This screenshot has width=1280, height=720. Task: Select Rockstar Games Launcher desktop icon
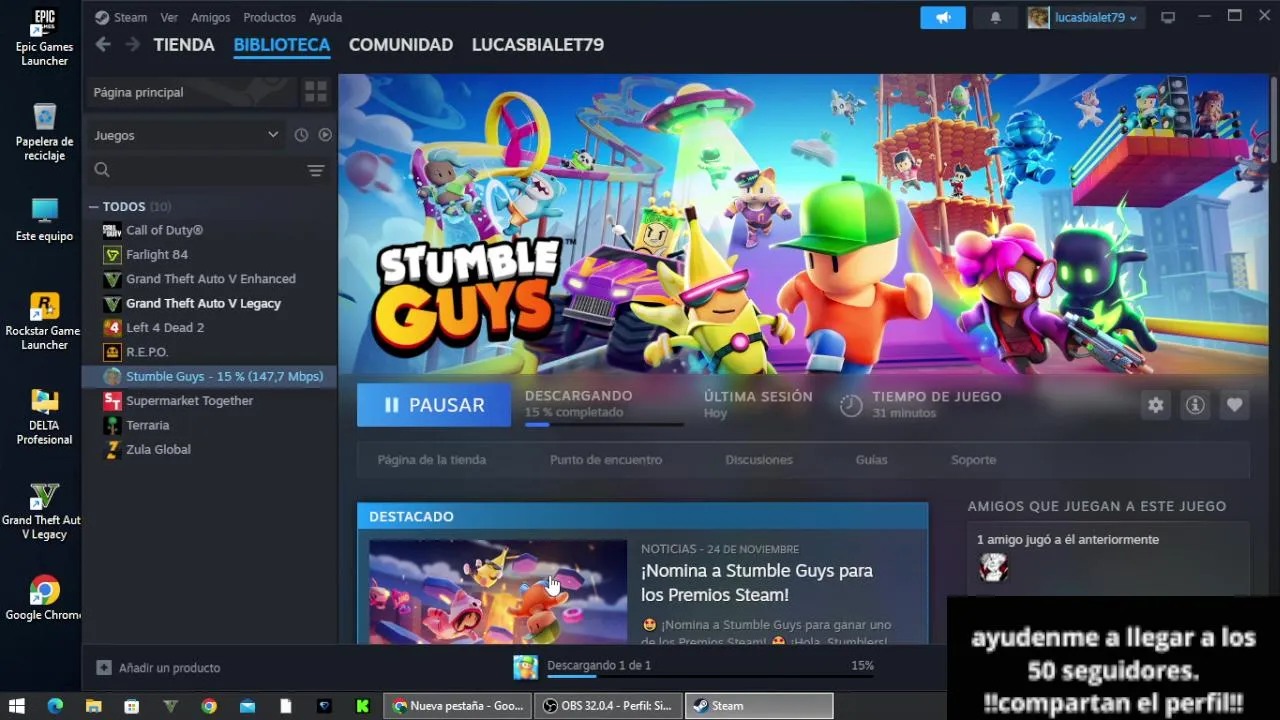[44, 321]
